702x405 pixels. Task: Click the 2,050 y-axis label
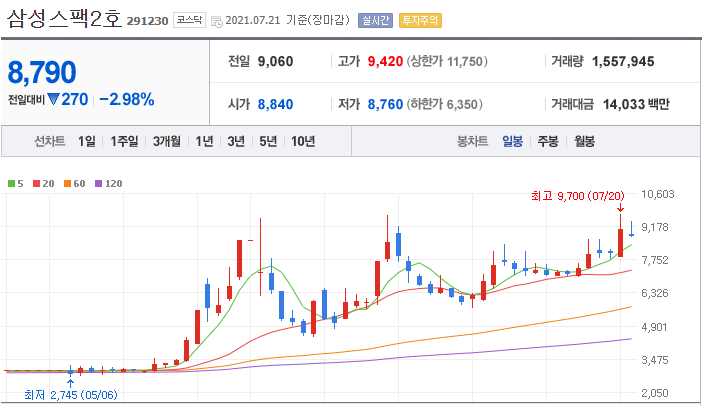pyautogui.click(x=655, y=393)
